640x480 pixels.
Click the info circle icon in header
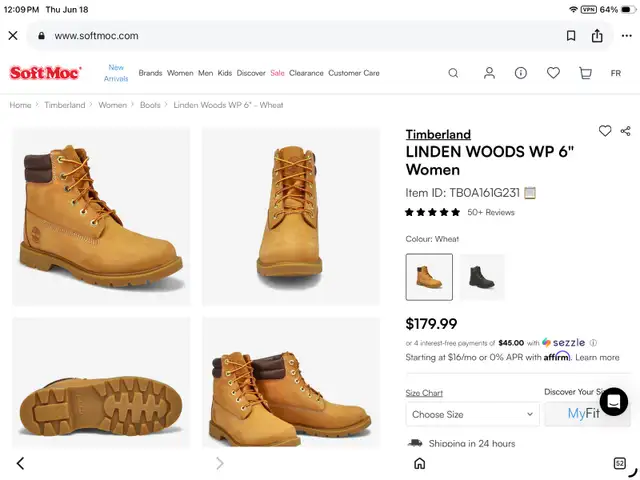click(521, 73)
